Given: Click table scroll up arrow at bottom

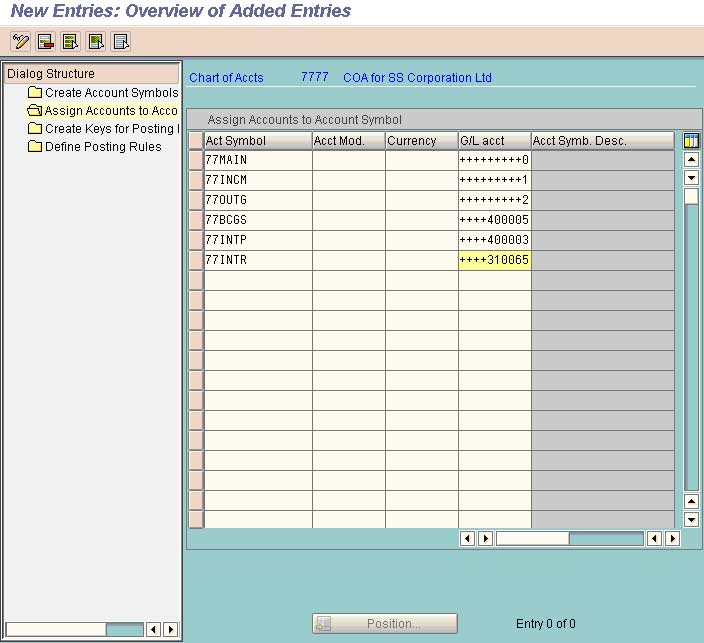Looking at the screenshot, I should pos(691,501).
